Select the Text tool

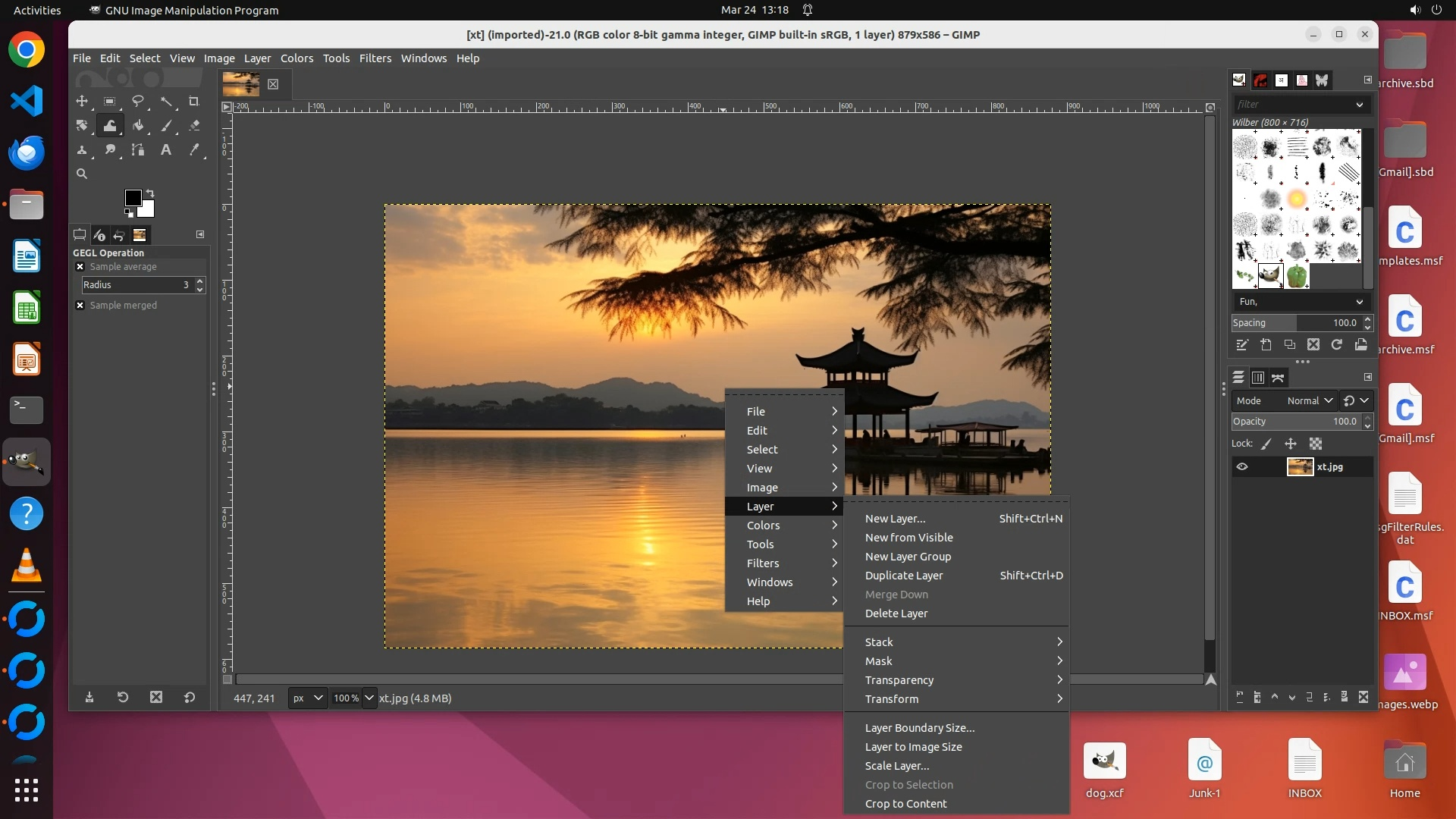pyautogui.click(x=165, y=150)
